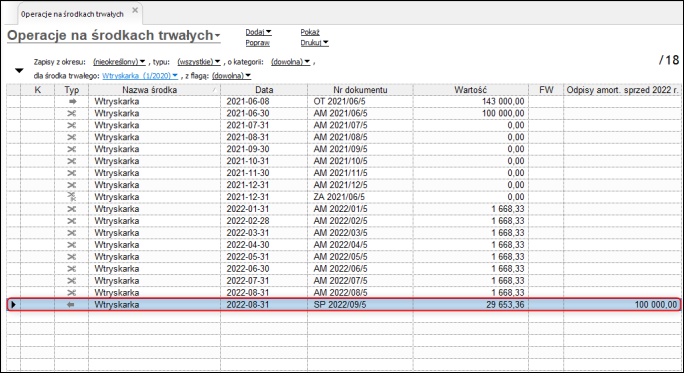Viewport: 684px width, 373px height.
Task: Click amortization icon in AM 2021/09/5 row
Action: pyautogui.click(x=72, y=149)
